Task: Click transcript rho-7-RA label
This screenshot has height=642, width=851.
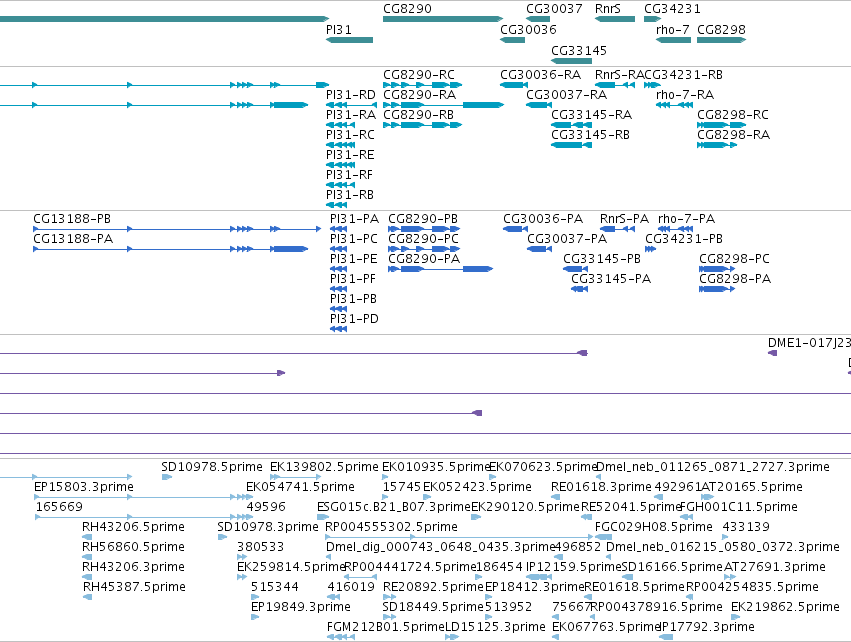Action: pos(684,95)
